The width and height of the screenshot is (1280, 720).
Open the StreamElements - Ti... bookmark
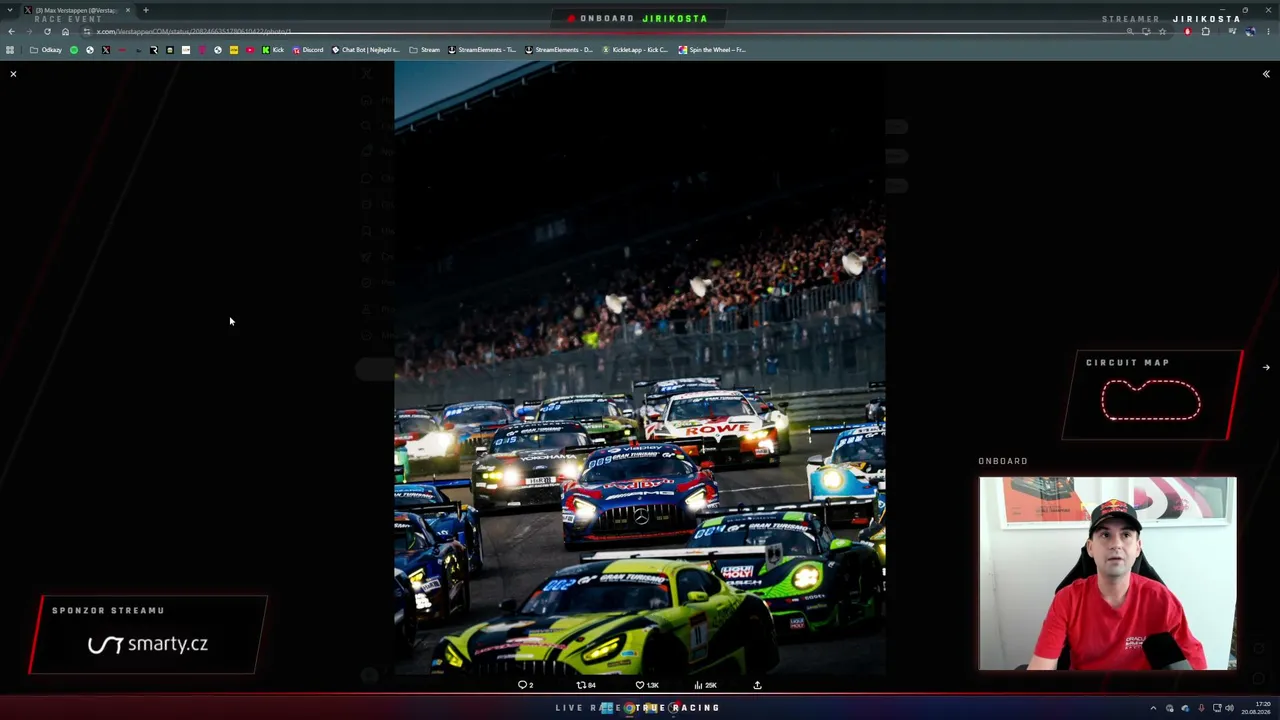coord(482,50)
